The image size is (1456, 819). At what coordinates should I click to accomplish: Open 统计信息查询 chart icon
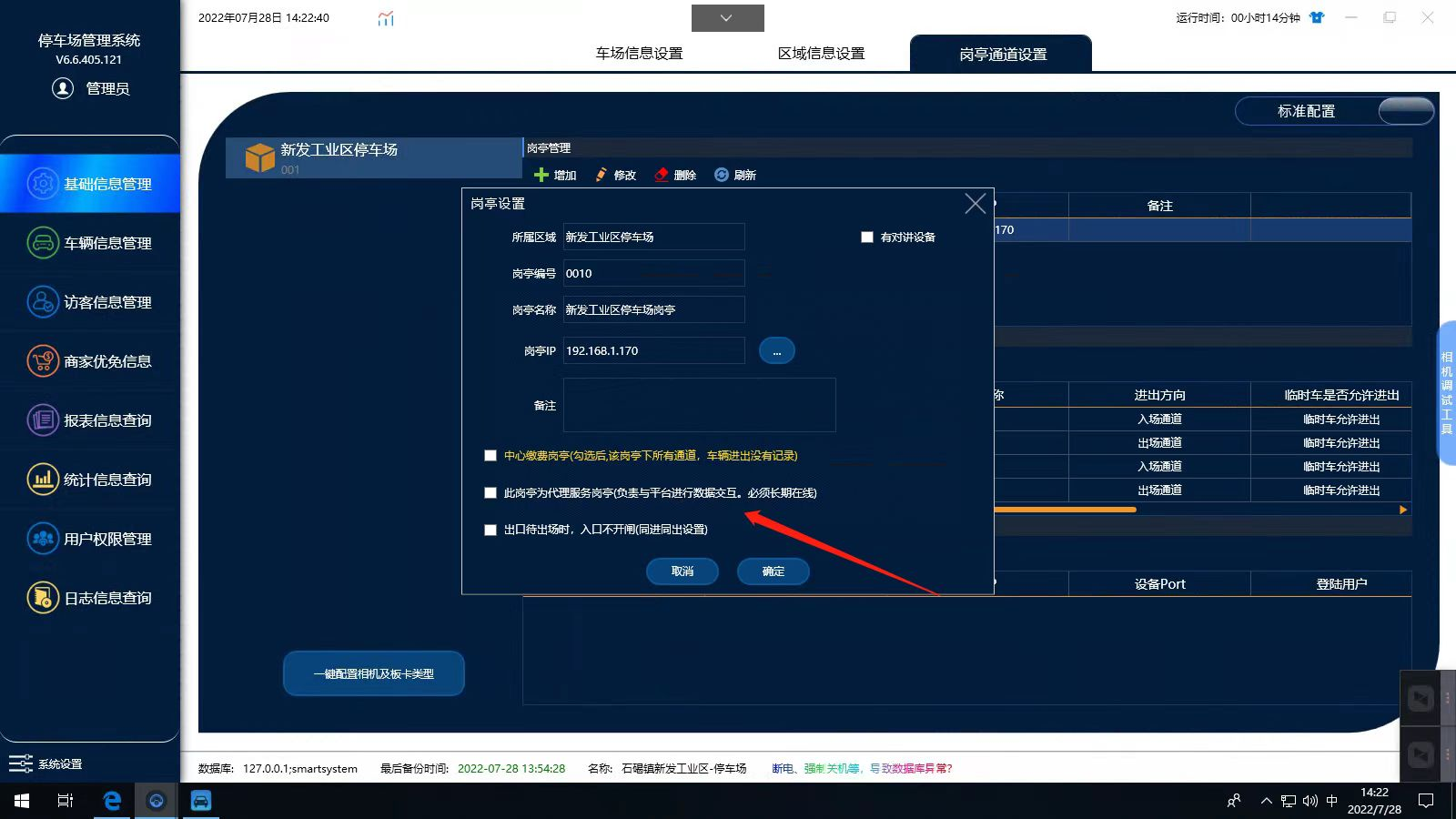(43, 480)
